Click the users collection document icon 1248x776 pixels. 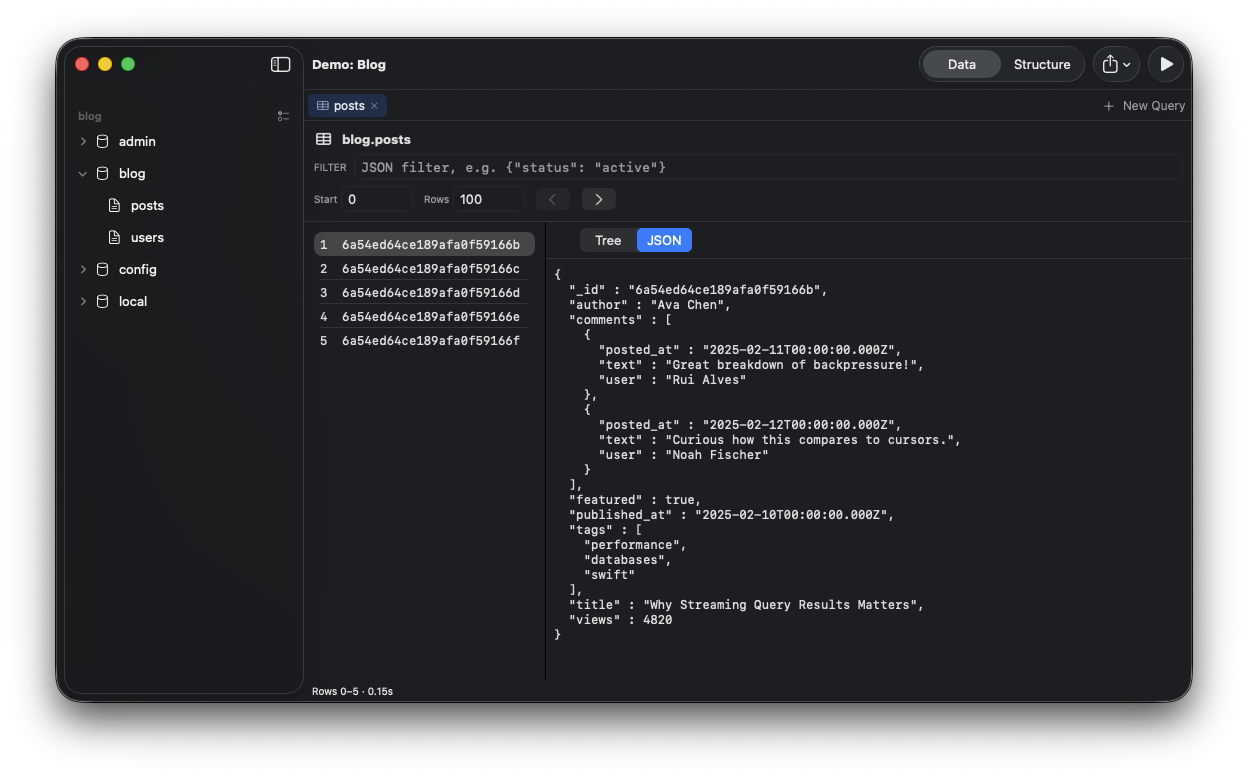pos(114,238)
